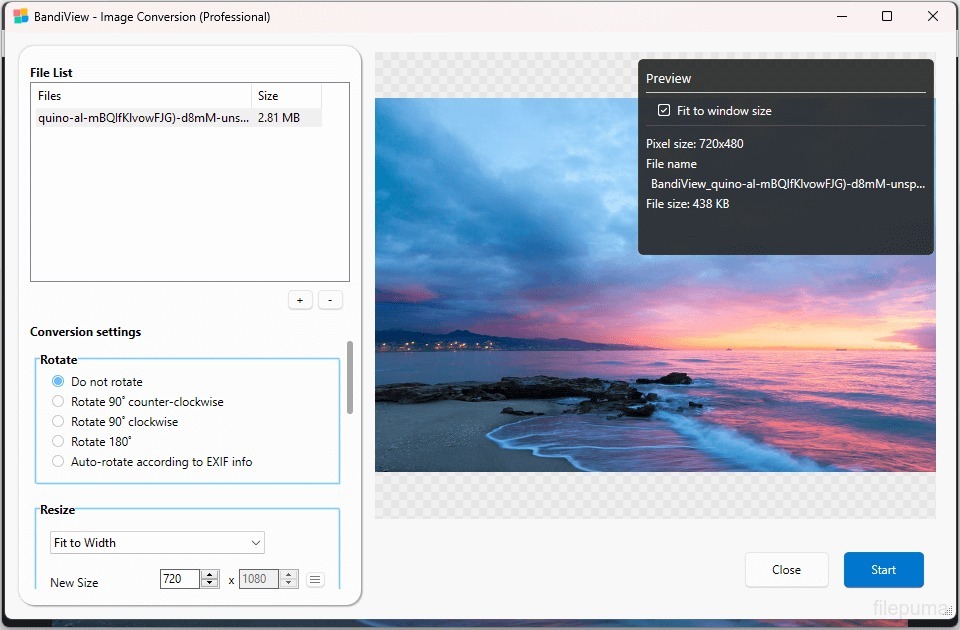Select Rotate 90° clockwise option
This screenshot has width=960, height=630.
pyautogui.click(x=58, y=422)
